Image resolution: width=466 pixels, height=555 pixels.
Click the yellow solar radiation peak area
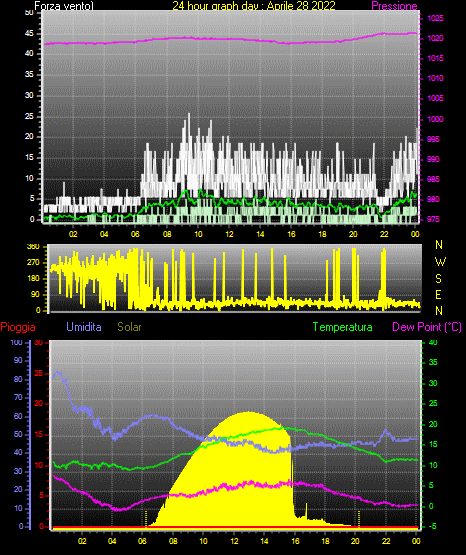coord(248,419)
